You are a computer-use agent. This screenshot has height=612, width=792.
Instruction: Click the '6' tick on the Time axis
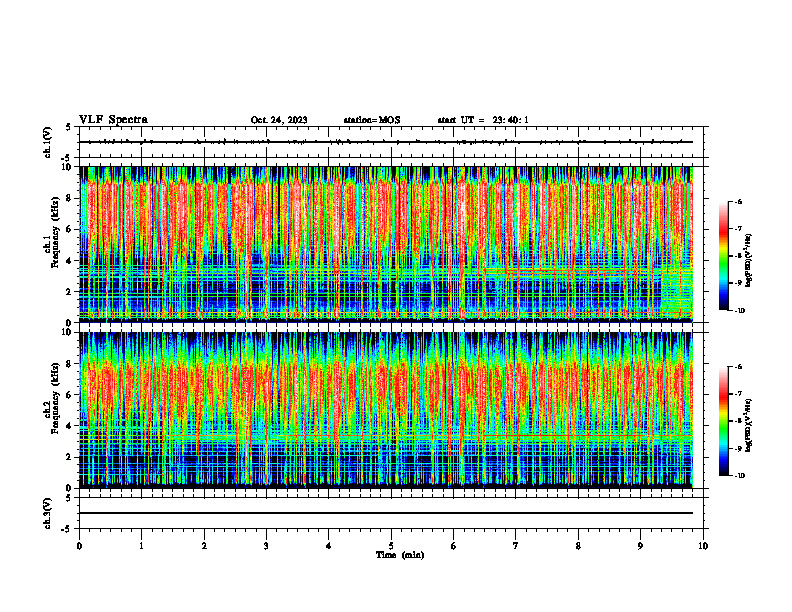(x=454, y=546)
